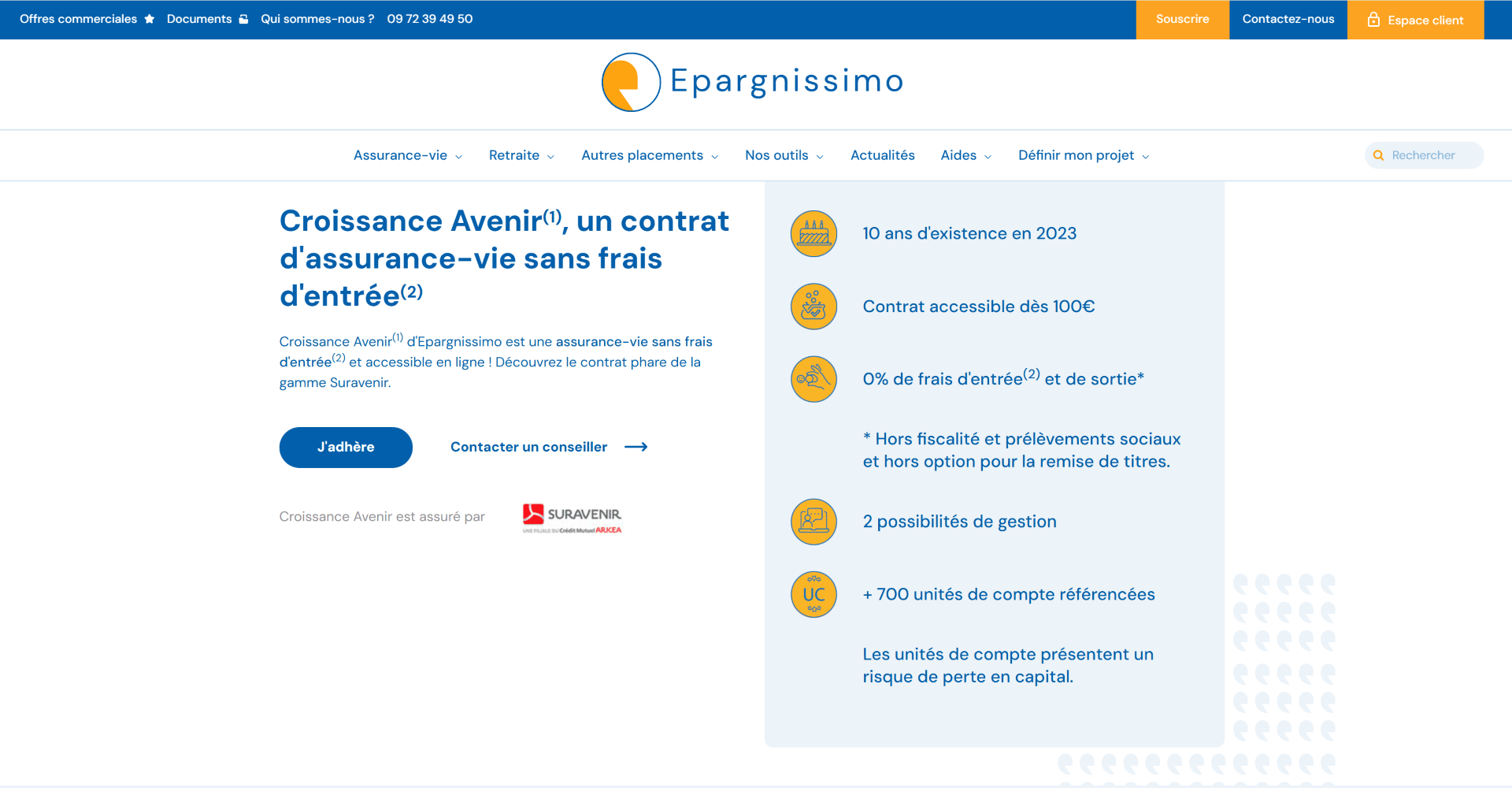Click the orange Souscrire button

tap(1182, 20)
